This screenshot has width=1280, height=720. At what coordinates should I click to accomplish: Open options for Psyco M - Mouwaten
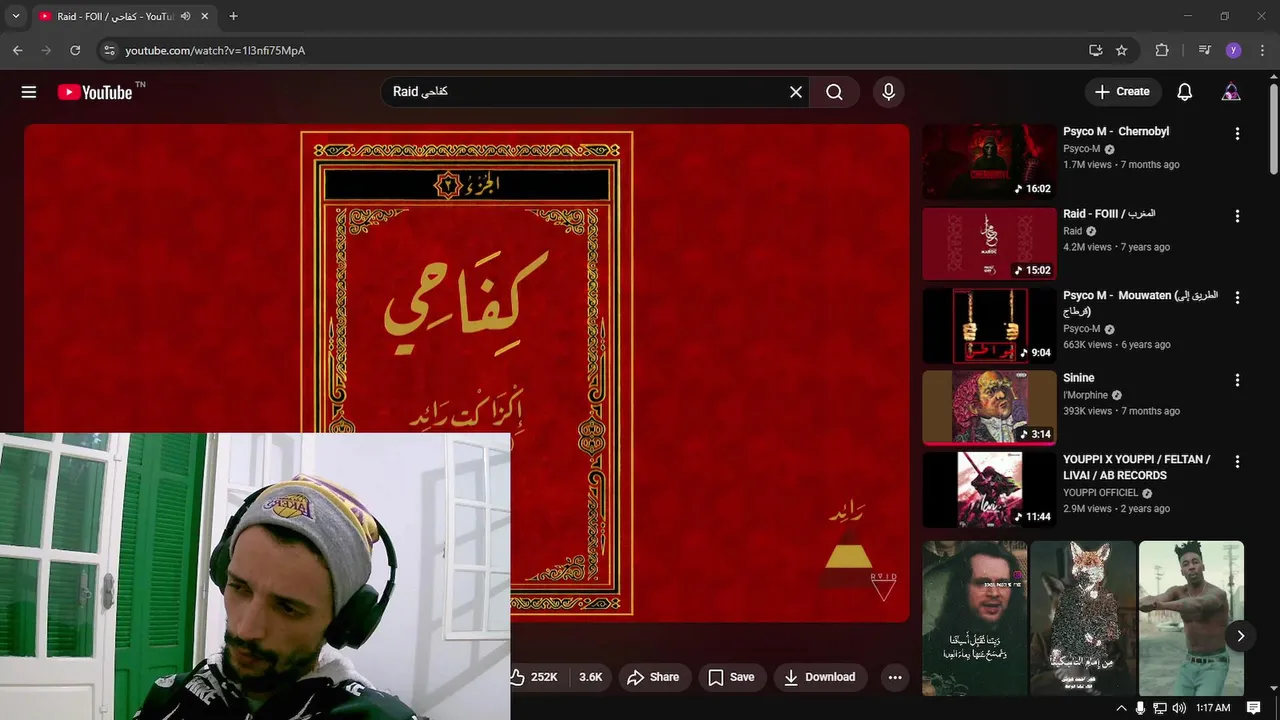tap(1237, 298)
